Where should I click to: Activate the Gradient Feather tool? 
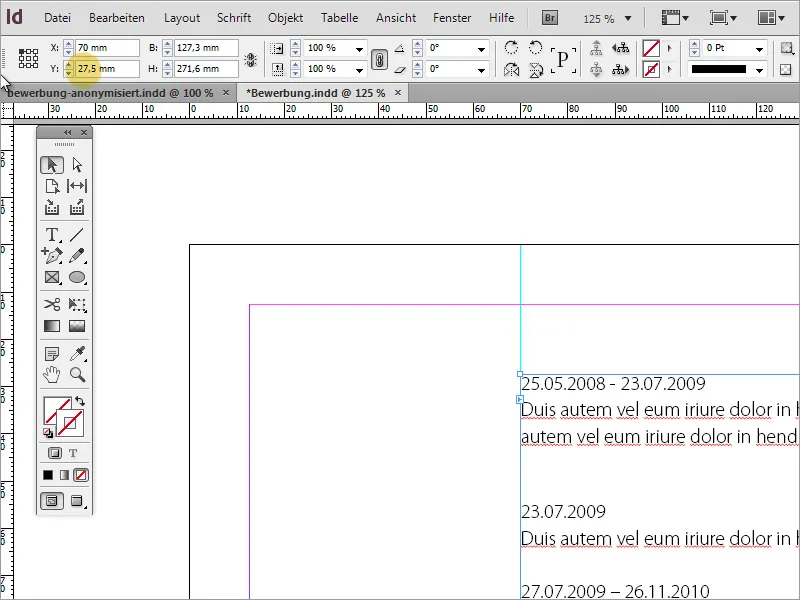(77, 326)
